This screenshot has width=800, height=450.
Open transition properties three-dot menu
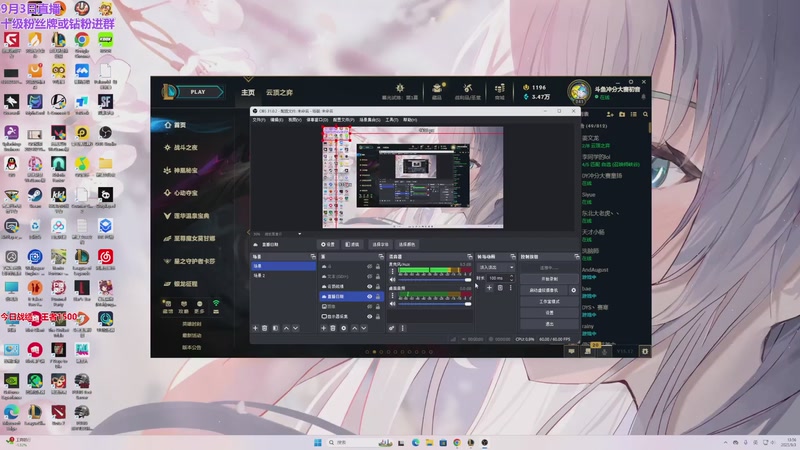(x=510, y=288)
